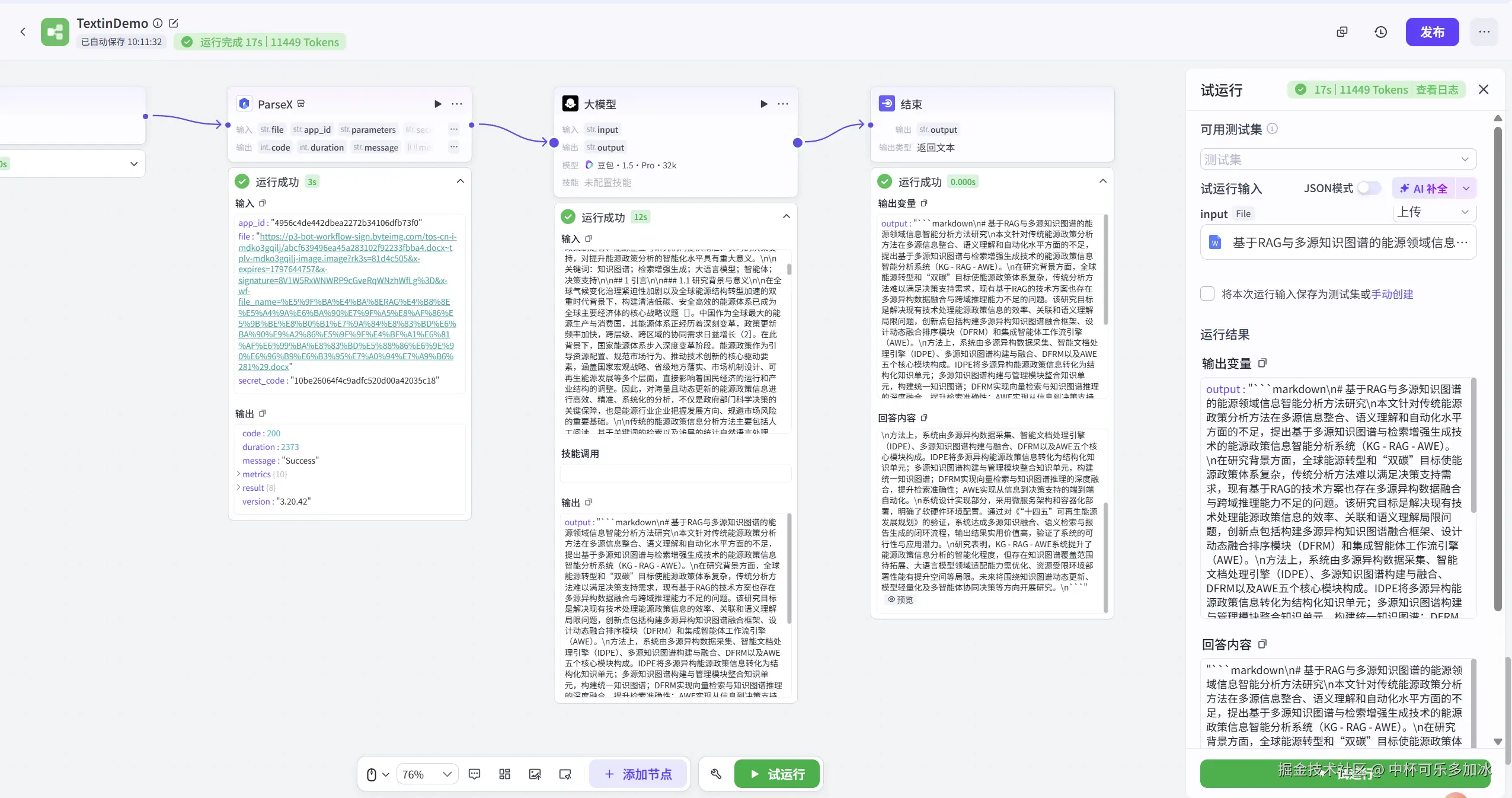This screenshot has width=1512, height=798.
Task: Click the auto-layout grid icon in bottom toolbar
Action: pyautogui.click(x=504, y=774)
